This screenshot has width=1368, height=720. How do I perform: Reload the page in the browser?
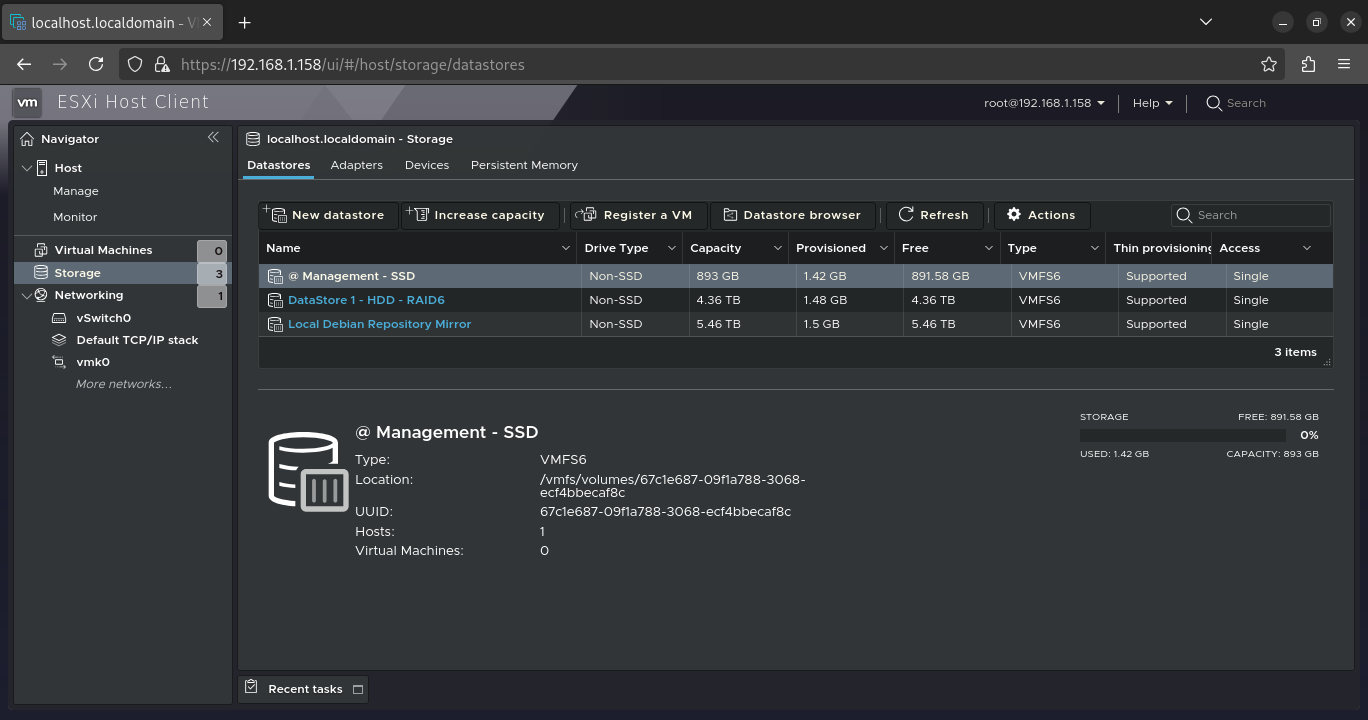[96, 64]
